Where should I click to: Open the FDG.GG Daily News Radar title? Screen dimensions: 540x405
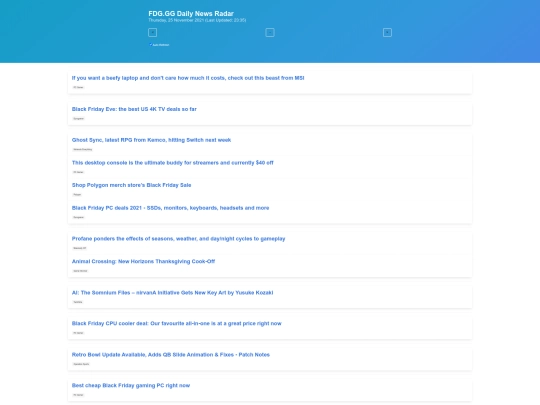pyautogui.click(x=191, y=13)
